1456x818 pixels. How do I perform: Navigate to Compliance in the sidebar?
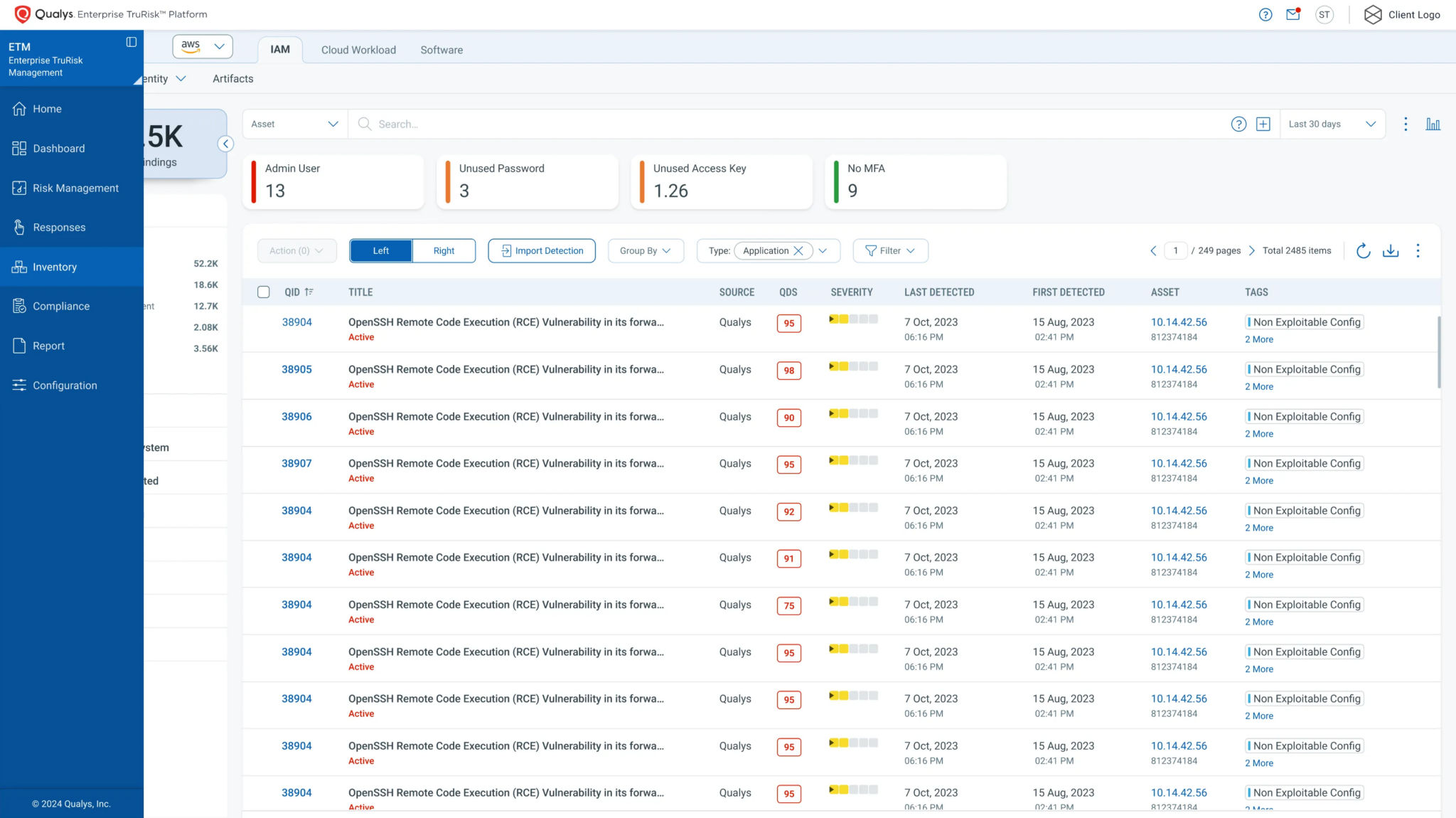61,306
